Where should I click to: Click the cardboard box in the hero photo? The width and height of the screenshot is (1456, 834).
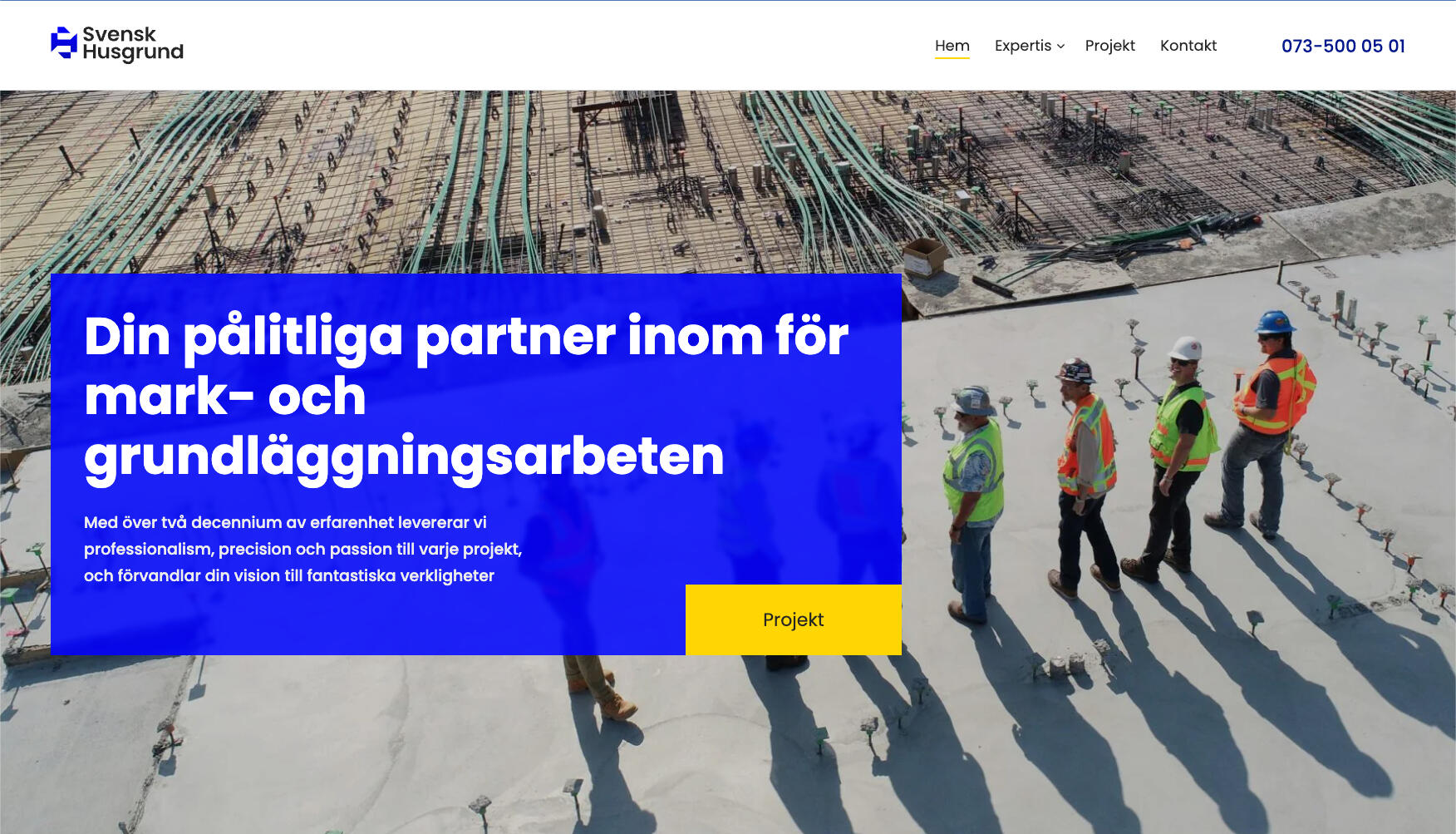coord(924,256)
